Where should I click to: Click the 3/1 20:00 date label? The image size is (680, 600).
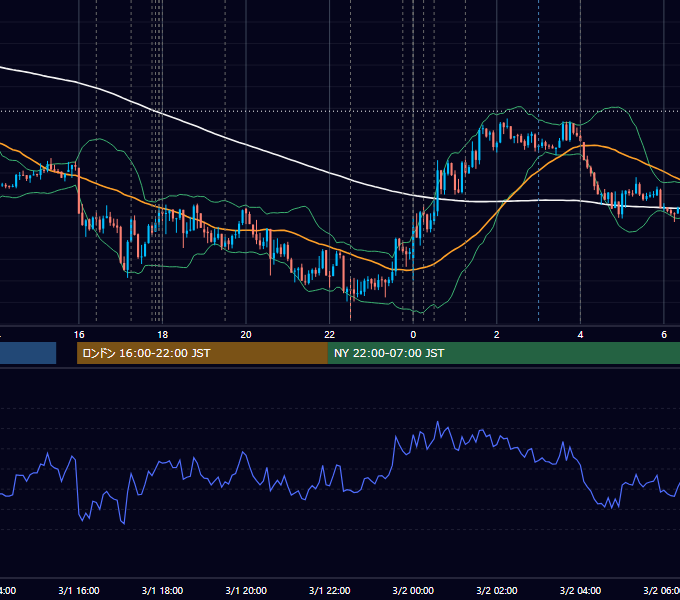click(246, 590)
